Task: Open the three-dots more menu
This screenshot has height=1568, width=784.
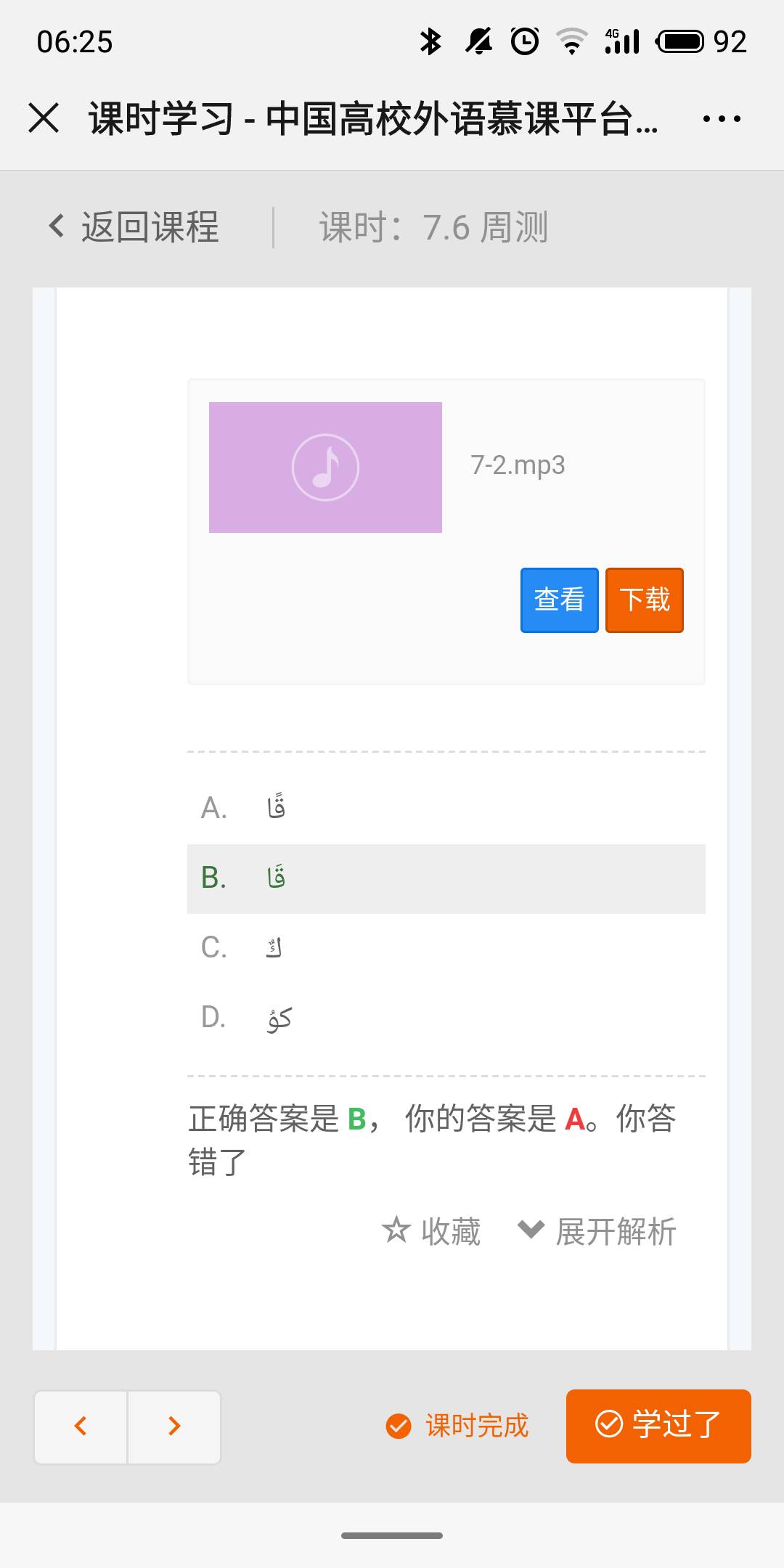Action: (x=722, y=118)
